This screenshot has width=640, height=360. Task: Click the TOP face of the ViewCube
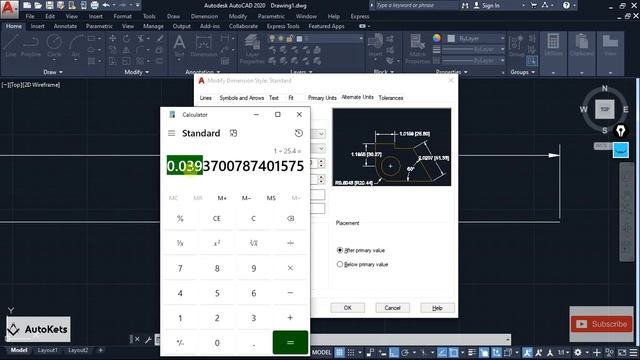[x=604, y=109]
